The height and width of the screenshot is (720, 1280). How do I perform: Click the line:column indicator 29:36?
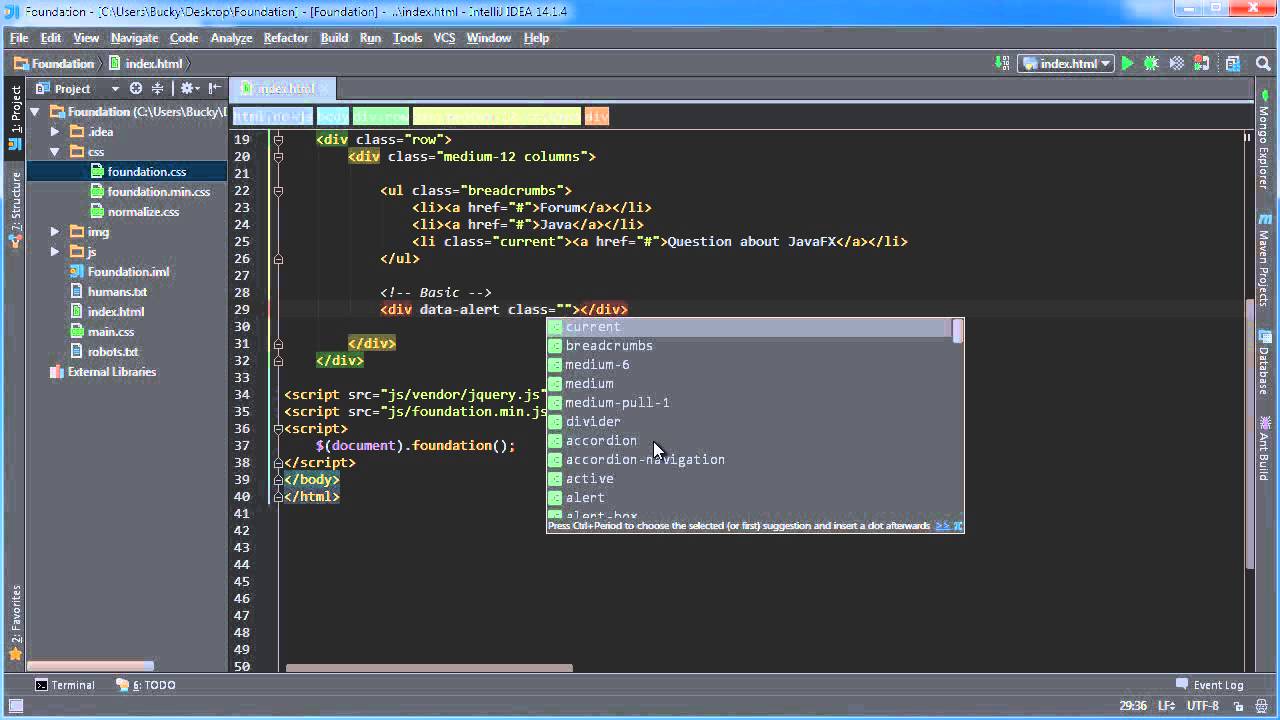[x=1133, y=706]
